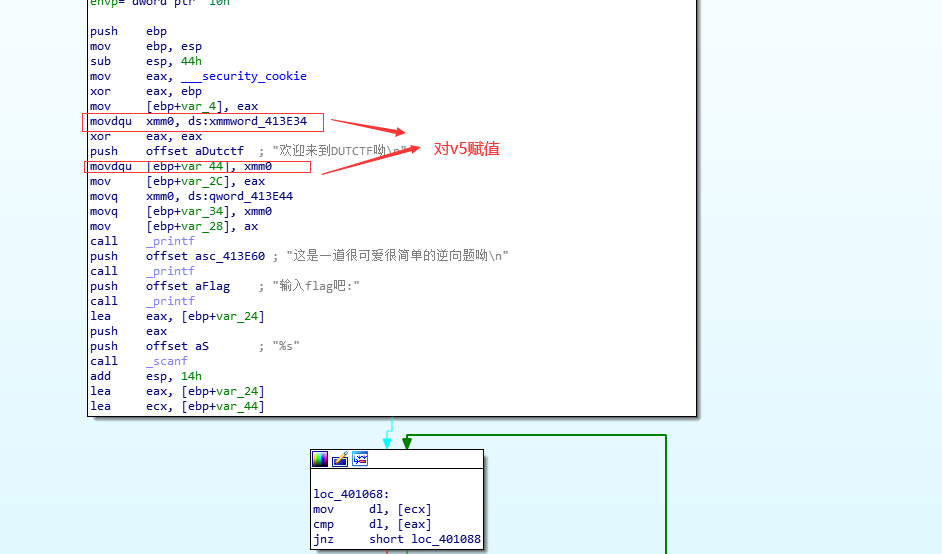The height and width of the screenshot is (554, 942).
Task: Click var_44 in 'lea ecx, [ebp+var_44]'
Action: (237, 406)
